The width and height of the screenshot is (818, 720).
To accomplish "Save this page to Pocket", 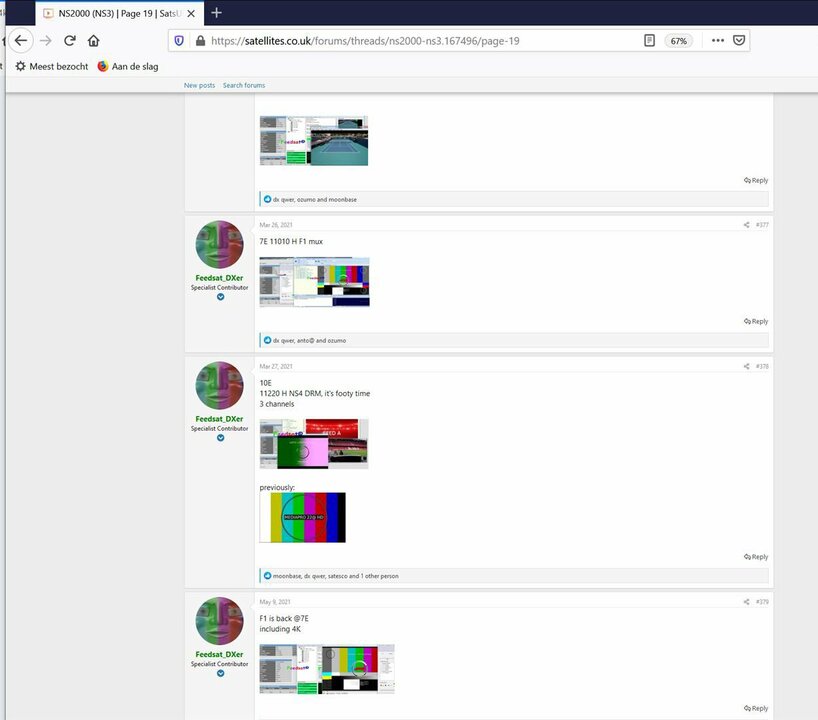I will click(x=739, y=41).
